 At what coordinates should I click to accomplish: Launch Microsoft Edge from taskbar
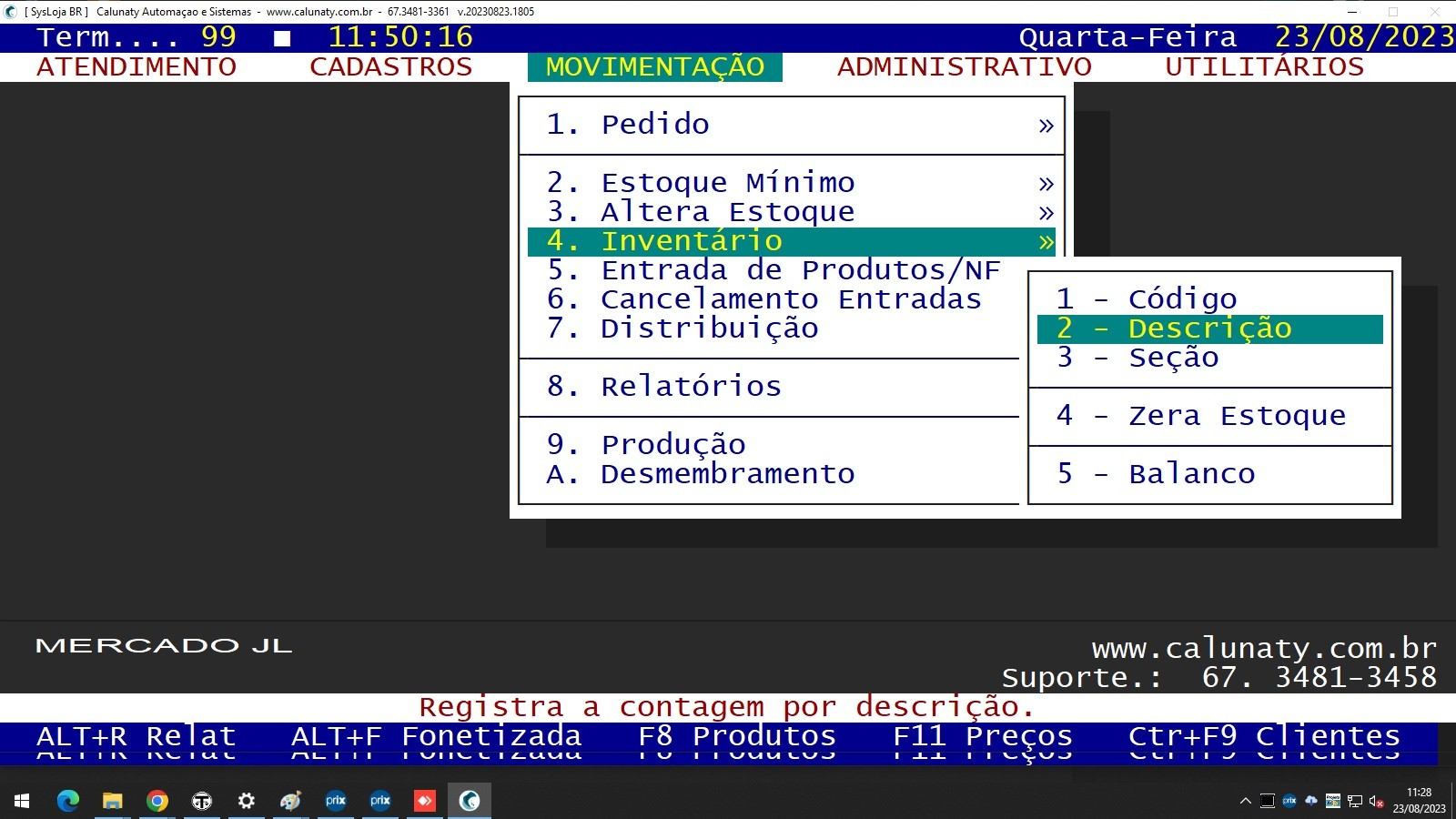(x=68, y=801)
